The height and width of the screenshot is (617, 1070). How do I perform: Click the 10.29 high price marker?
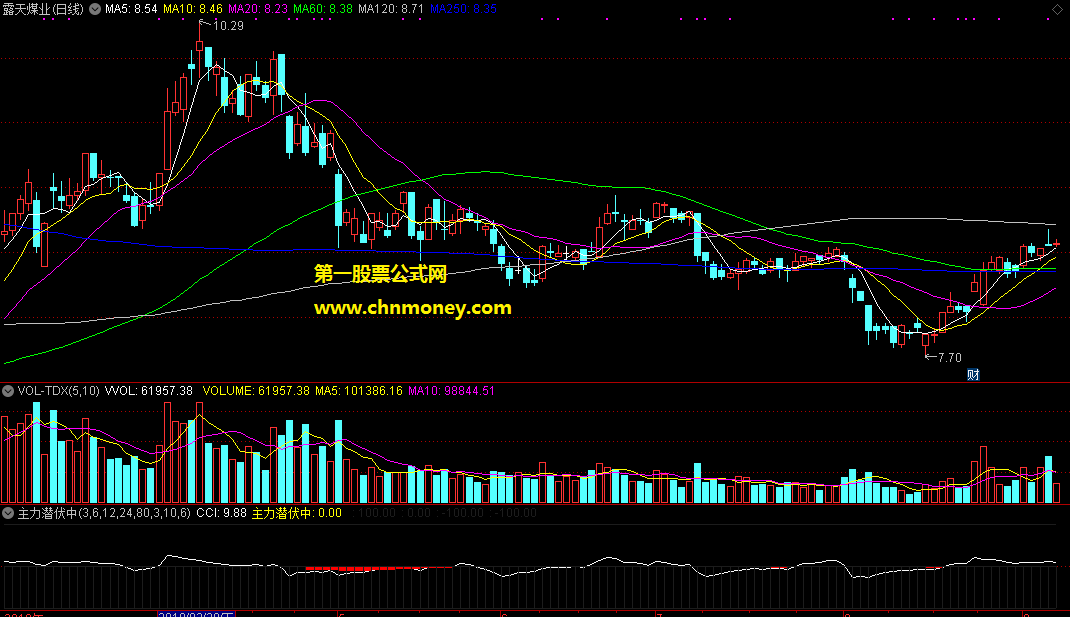click(x=228, y=26)
